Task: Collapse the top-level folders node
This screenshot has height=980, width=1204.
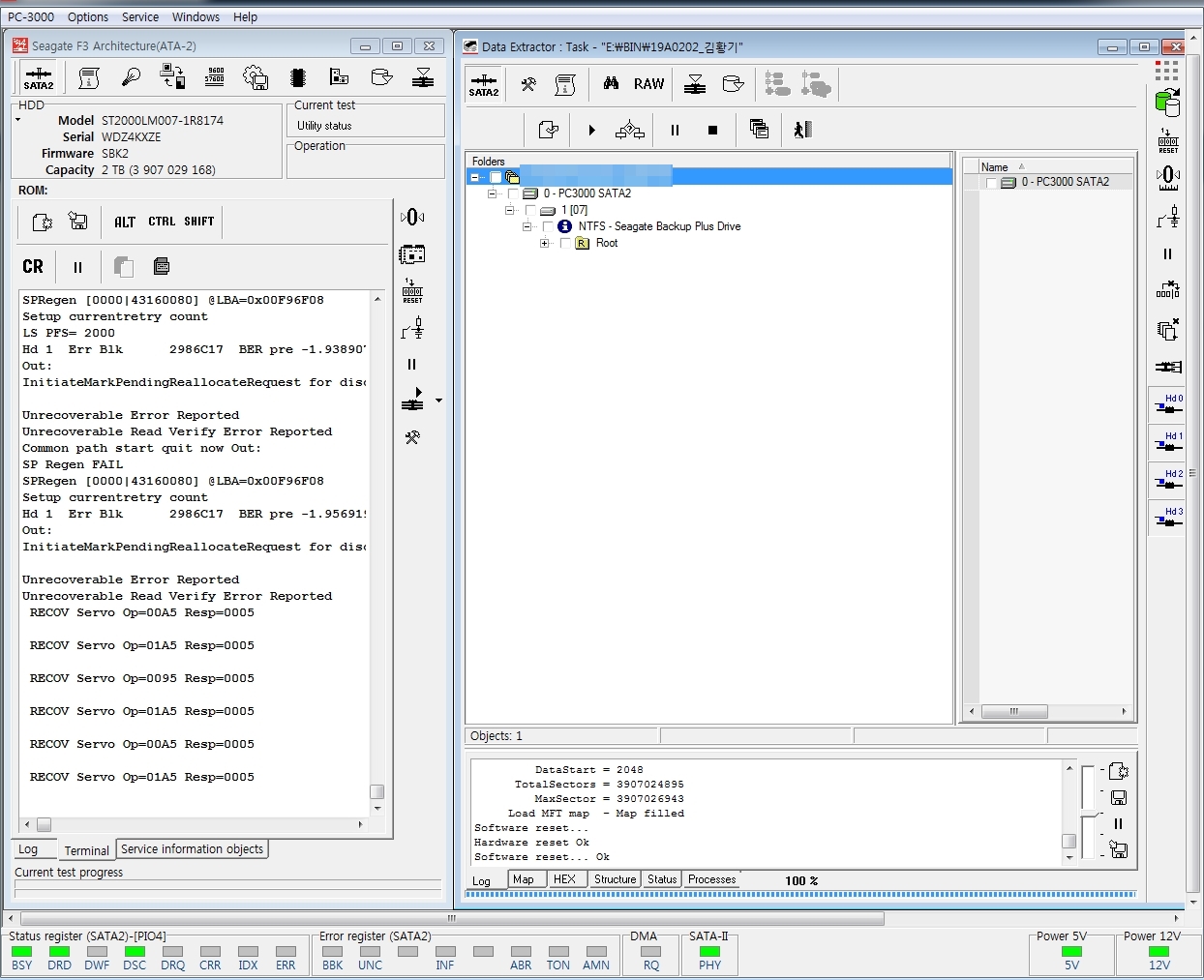Action: 474,177
